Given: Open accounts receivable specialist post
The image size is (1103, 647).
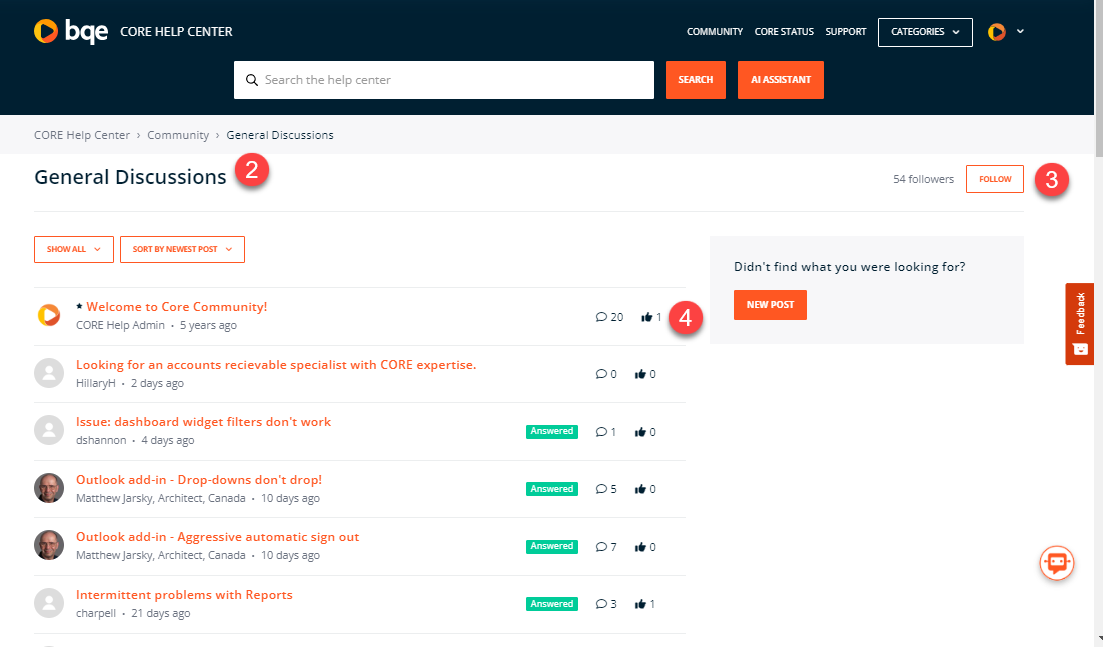Looking at the screenshot, I should pyautogui.click(x=276, y=365).
